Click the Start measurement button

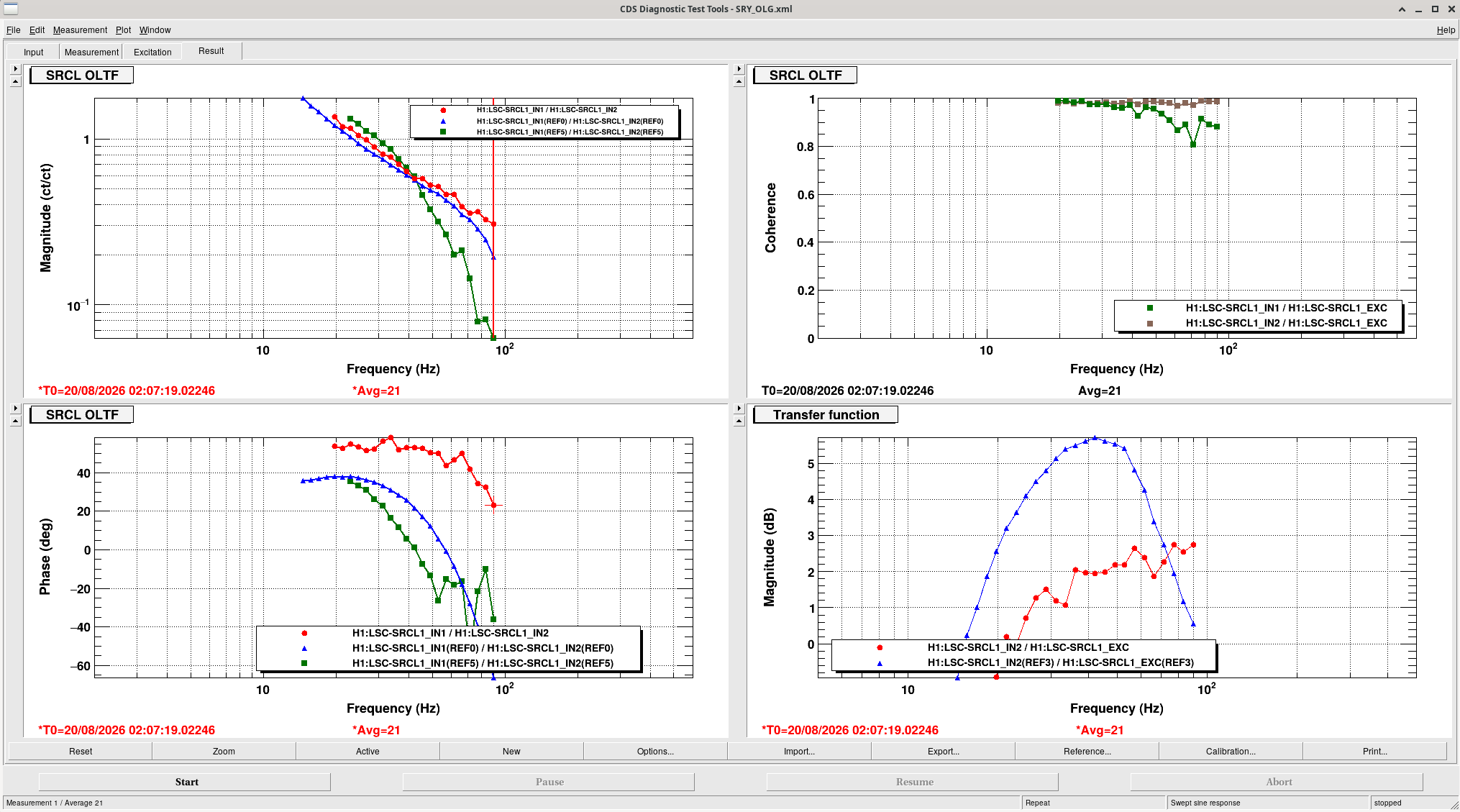186,782
